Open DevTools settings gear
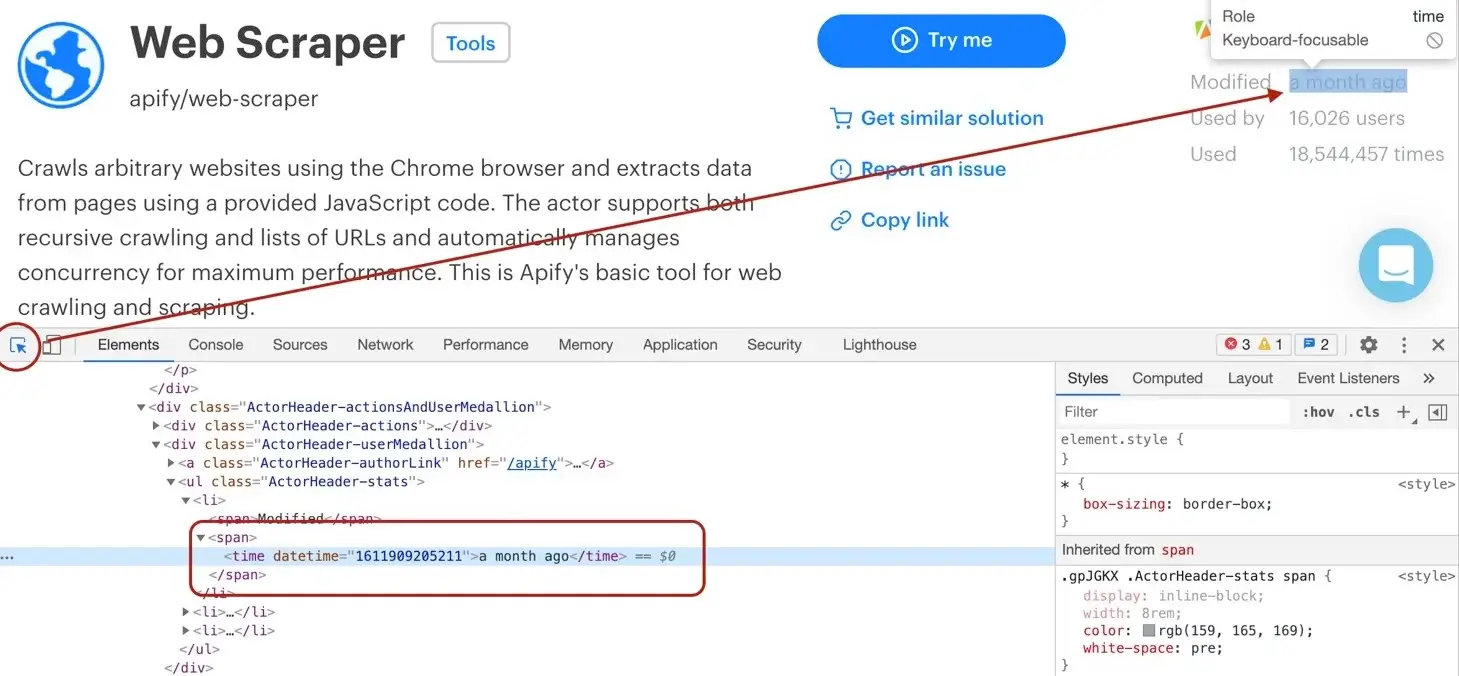 1368,345
